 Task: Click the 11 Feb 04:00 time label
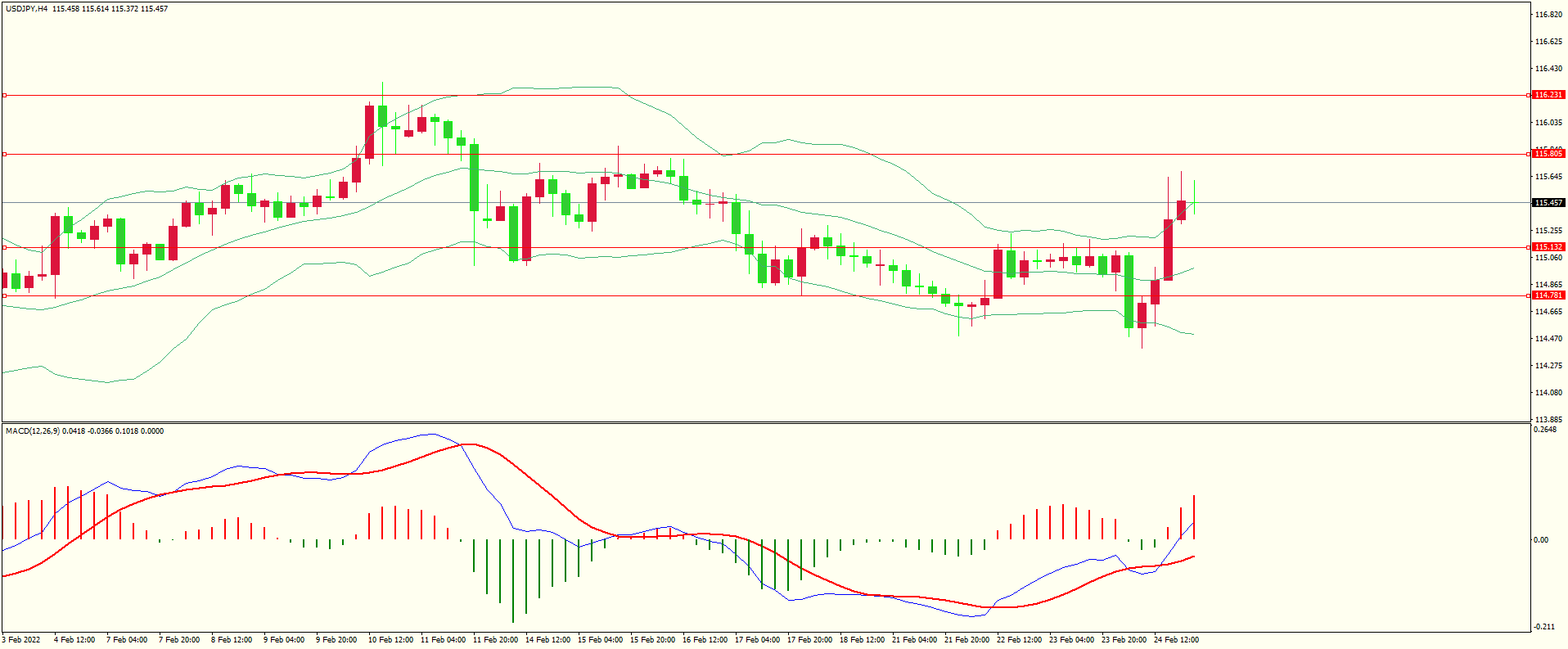443,640
